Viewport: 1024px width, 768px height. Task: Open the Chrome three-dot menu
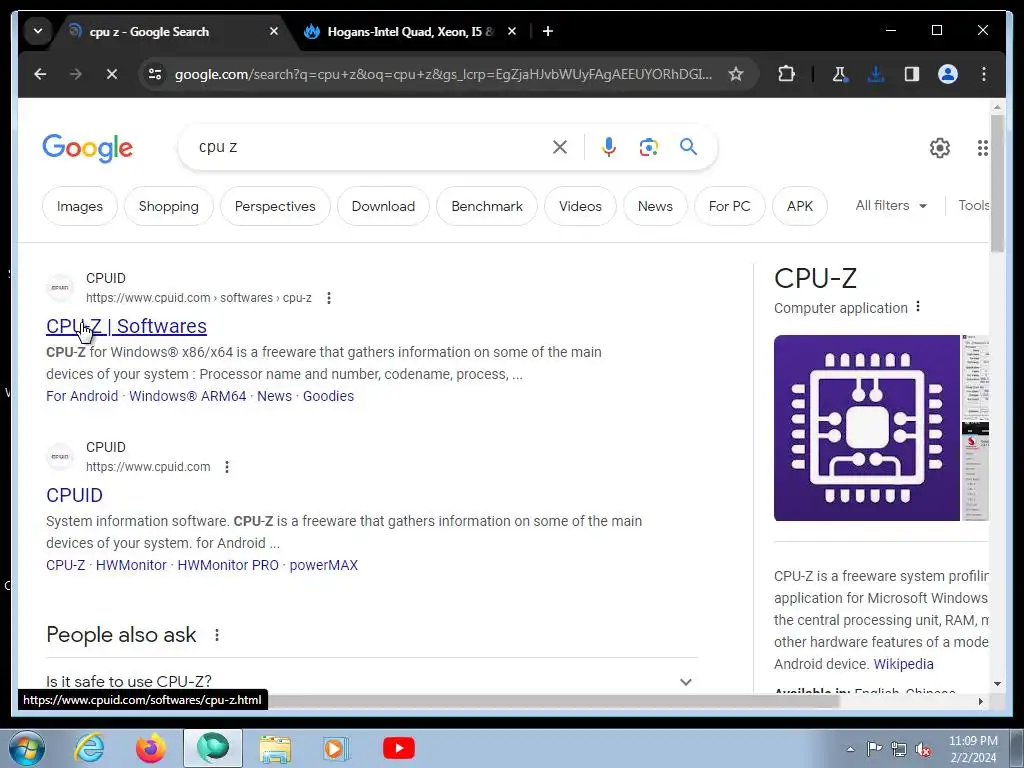pyautogui.click(x=984, y=74)
